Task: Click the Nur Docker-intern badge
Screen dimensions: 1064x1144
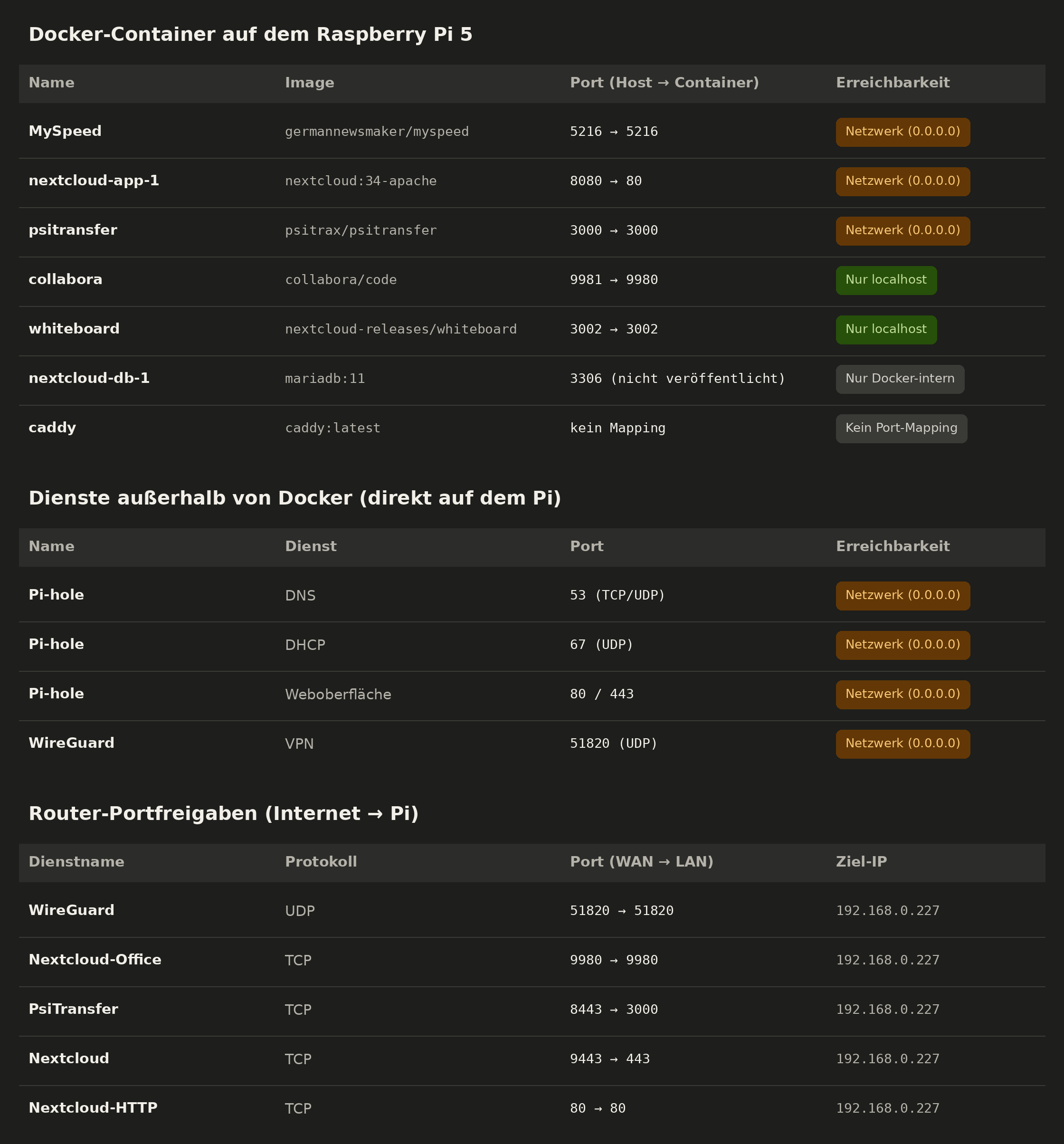Action: coord(900,379)
